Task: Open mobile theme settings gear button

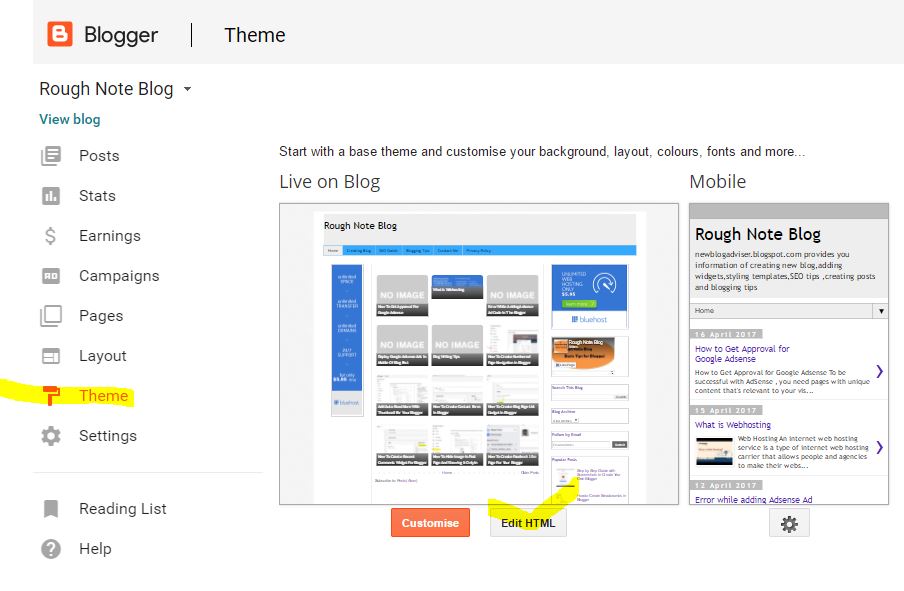Action: click(789, 524)
